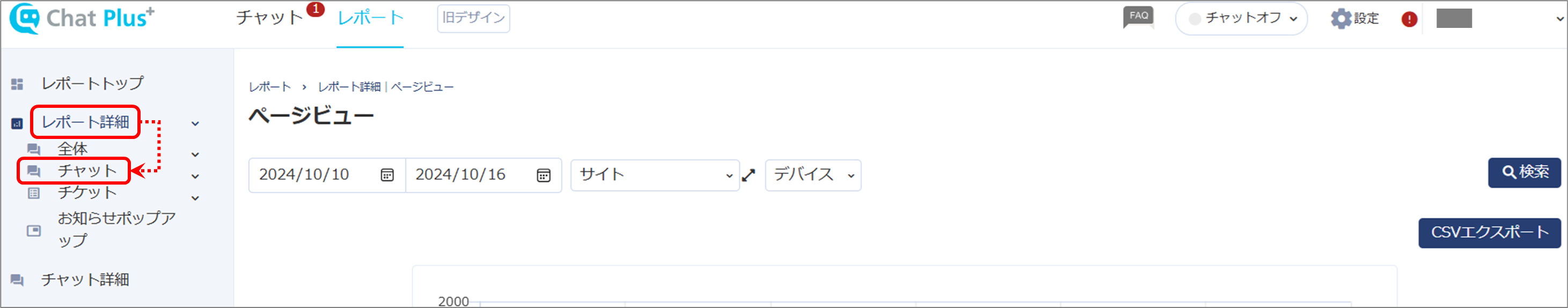The height and width of the screenshot is (308, 1568).
Task: Toggle the チャットオフ status selector
Action: pos(1241,19)
